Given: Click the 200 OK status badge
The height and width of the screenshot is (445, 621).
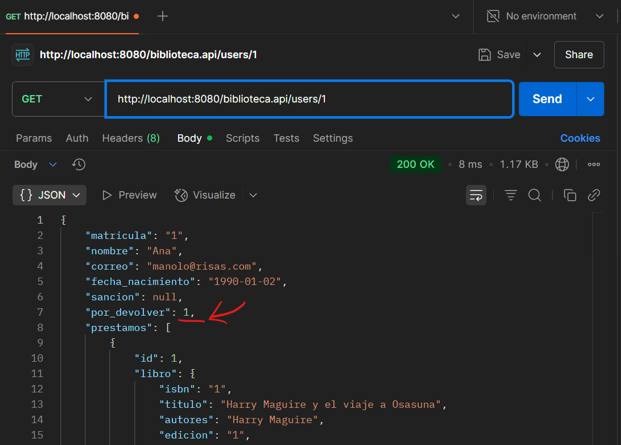Looking at the screenshot, I should click(x=415, y=164).
